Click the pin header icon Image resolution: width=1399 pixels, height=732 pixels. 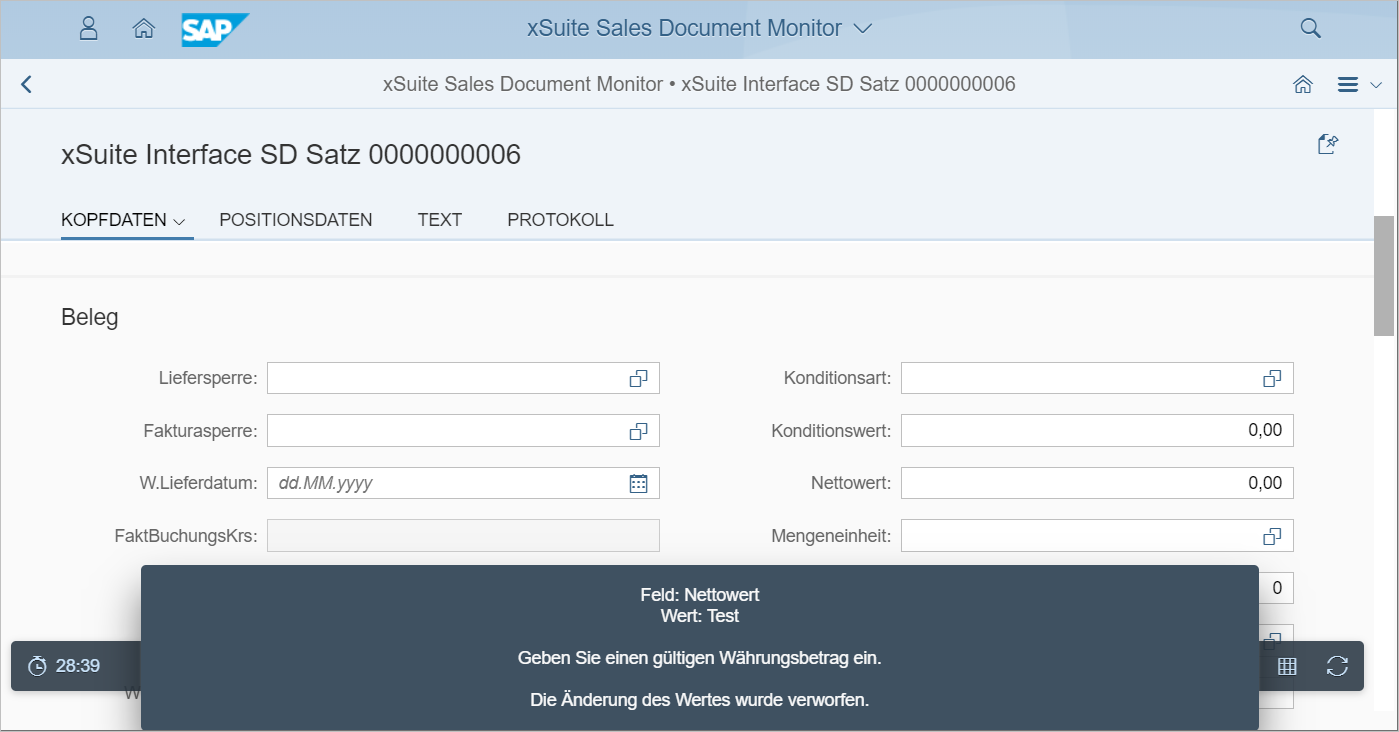point(1327,145)
